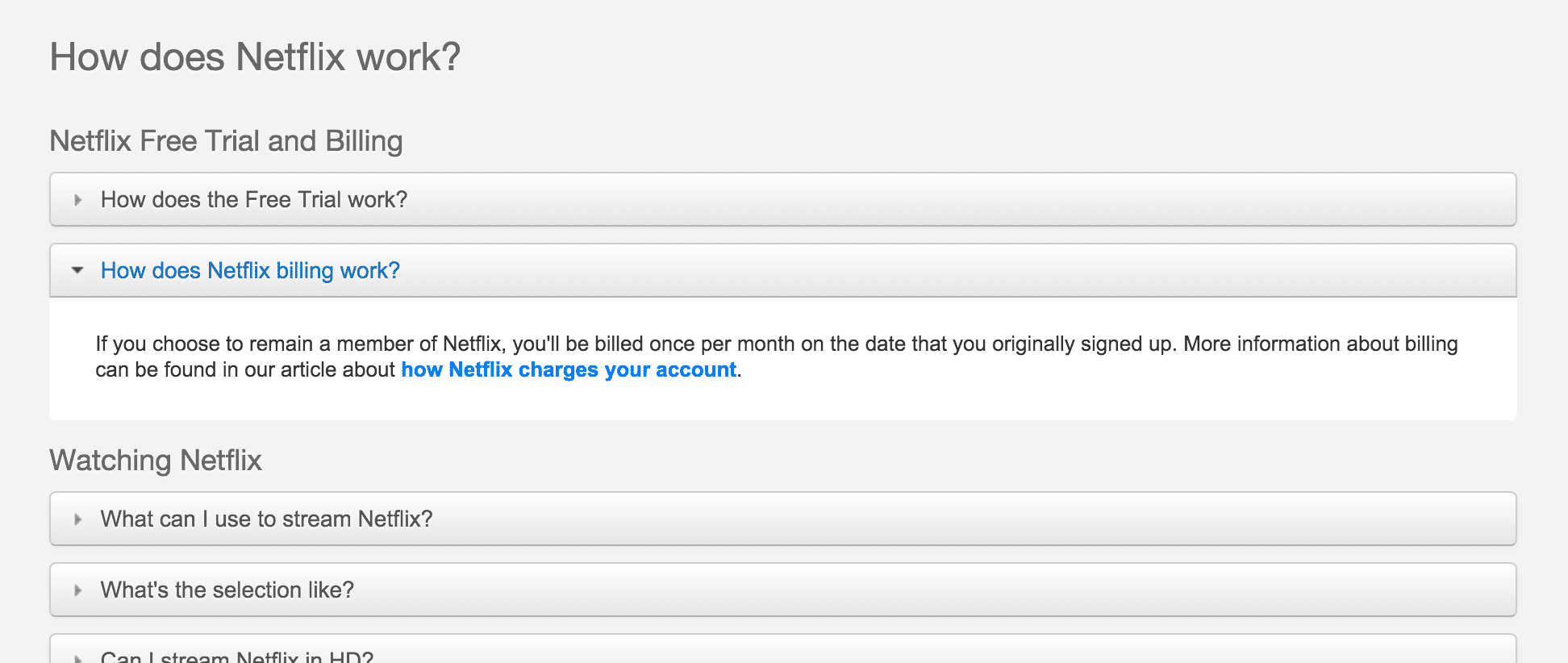The width and height of the screenshot is (1568, 663).
Task: Open "What can I use to stream Netflix?" label
Action: 266,519
